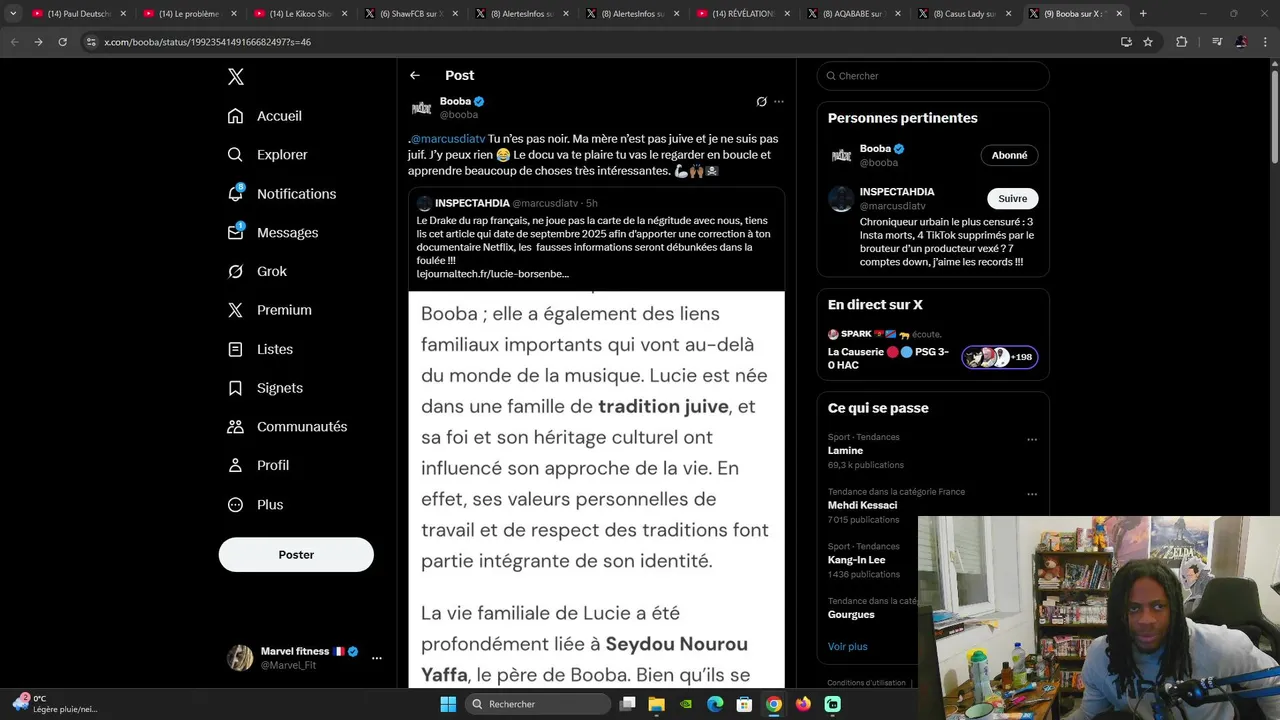Go to Accueil home icon

(x=235, y=116)
